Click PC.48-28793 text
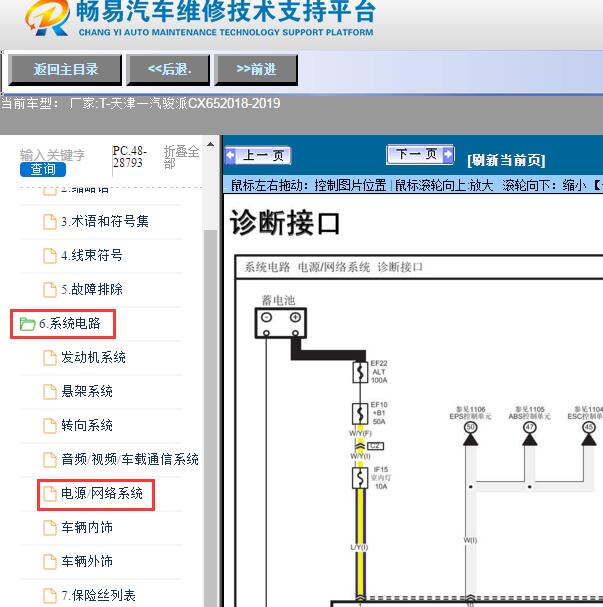The height and width of the screenshot is (607, 603). 129,156
